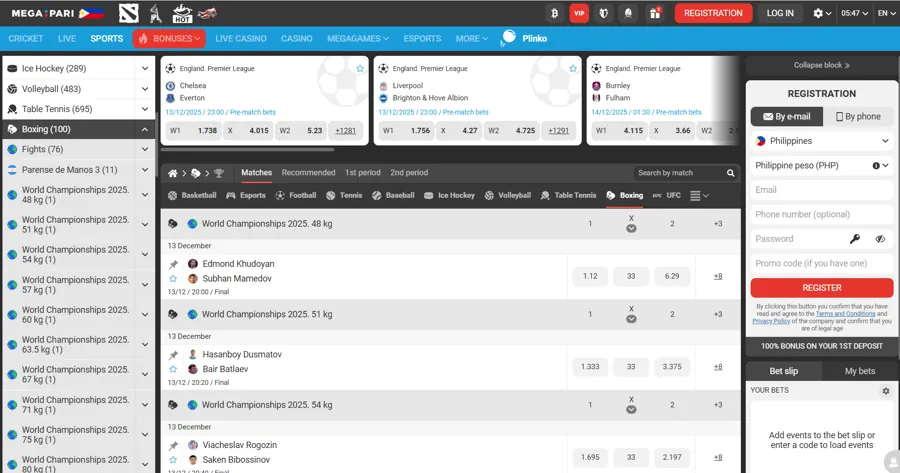This screenshot has height=473, width=900.
Task: Open bet slip settings gear icon
Action: point(886,391)
